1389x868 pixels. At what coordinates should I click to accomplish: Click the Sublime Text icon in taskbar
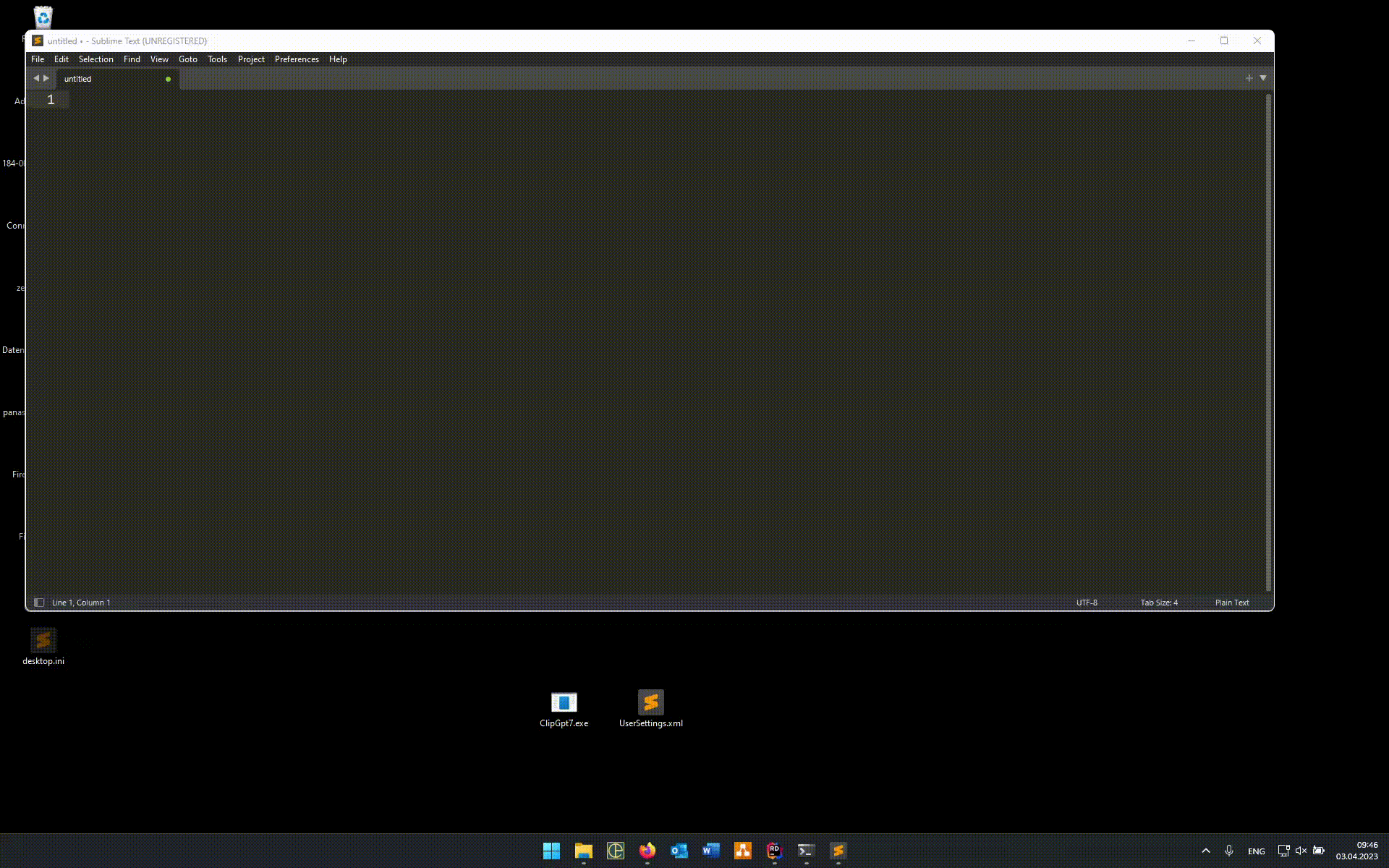coord(838,851)
